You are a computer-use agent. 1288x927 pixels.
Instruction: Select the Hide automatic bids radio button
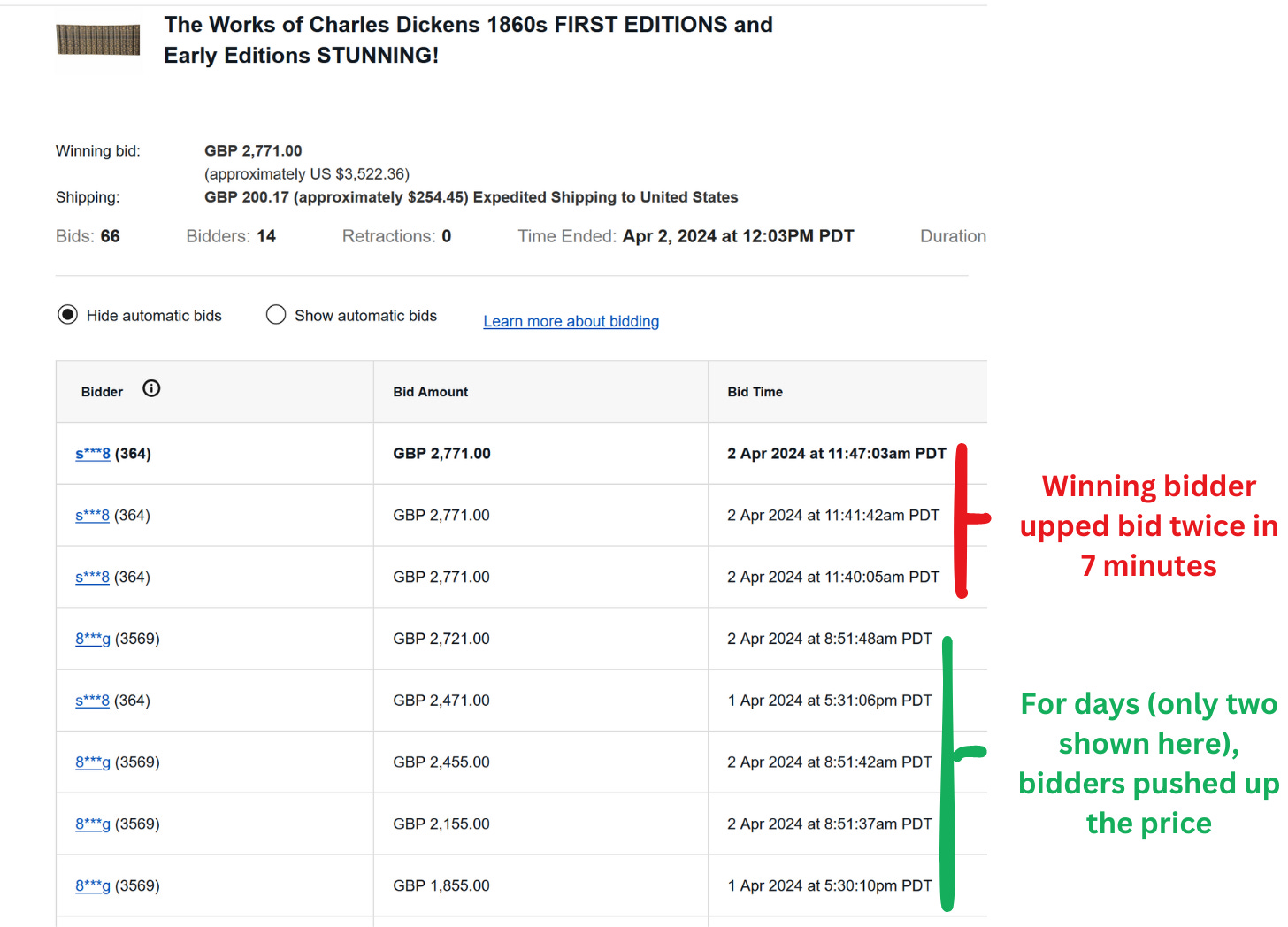pos(67,315)
